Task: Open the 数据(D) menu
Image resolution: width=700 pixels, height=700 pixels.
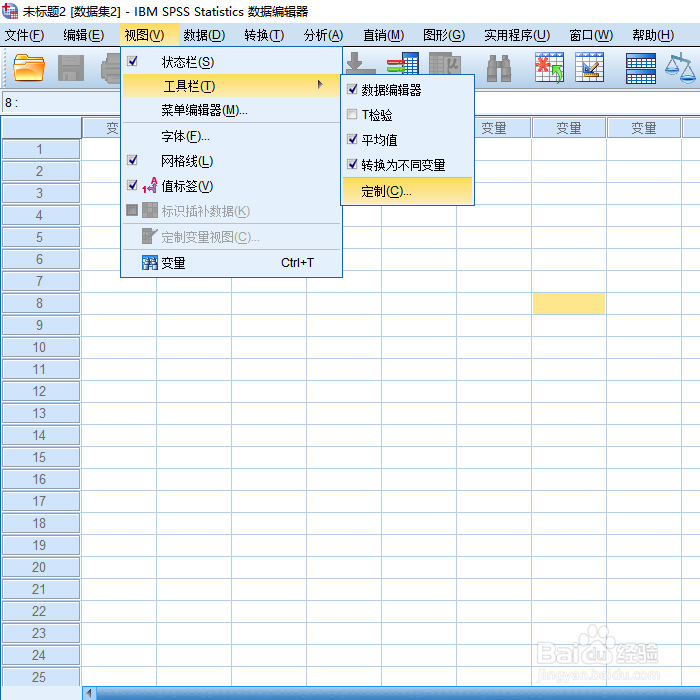Action: coord(204,35)
